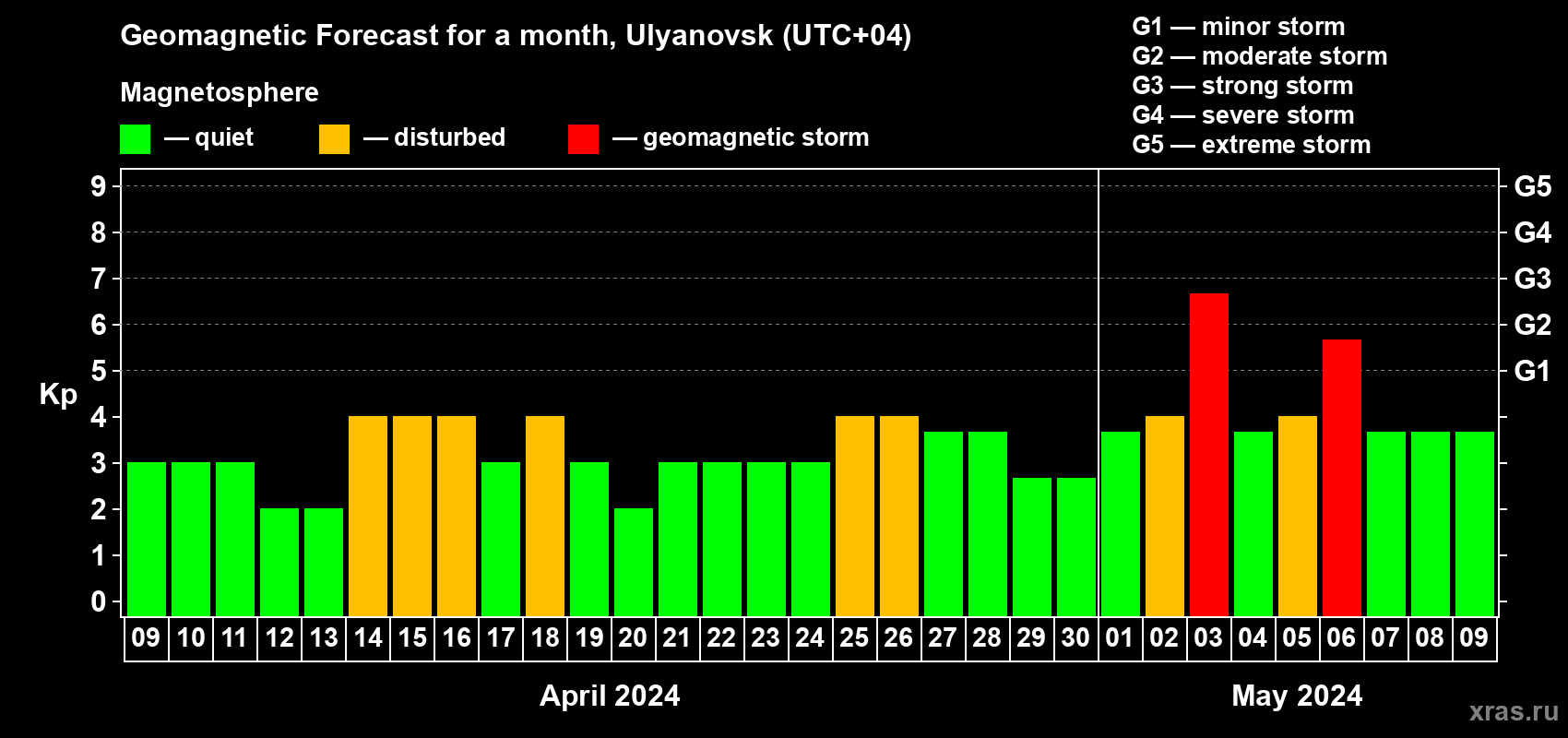
Task: Click date label '10' on the x-axis
Action: (191, 637)
